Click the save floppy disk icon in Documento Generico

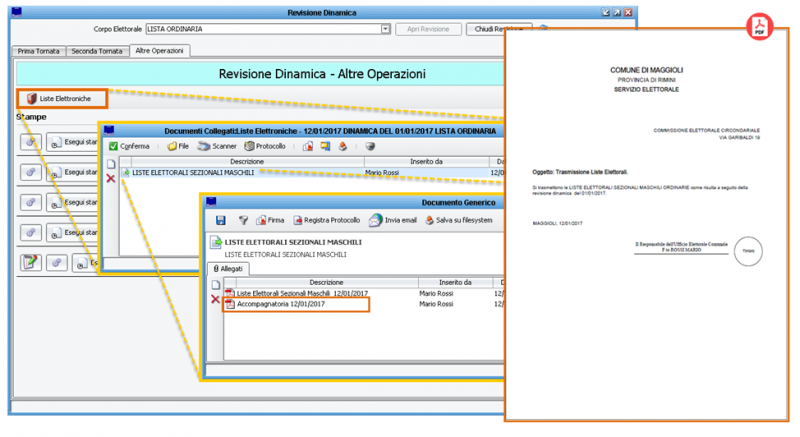tap(220, 220)
